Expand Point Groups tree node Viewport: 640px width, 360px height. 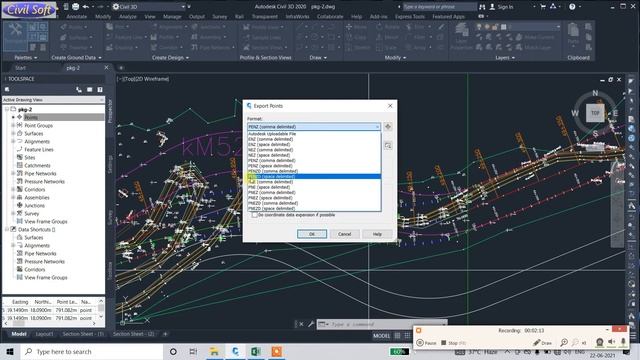click(x=13, y=125)
